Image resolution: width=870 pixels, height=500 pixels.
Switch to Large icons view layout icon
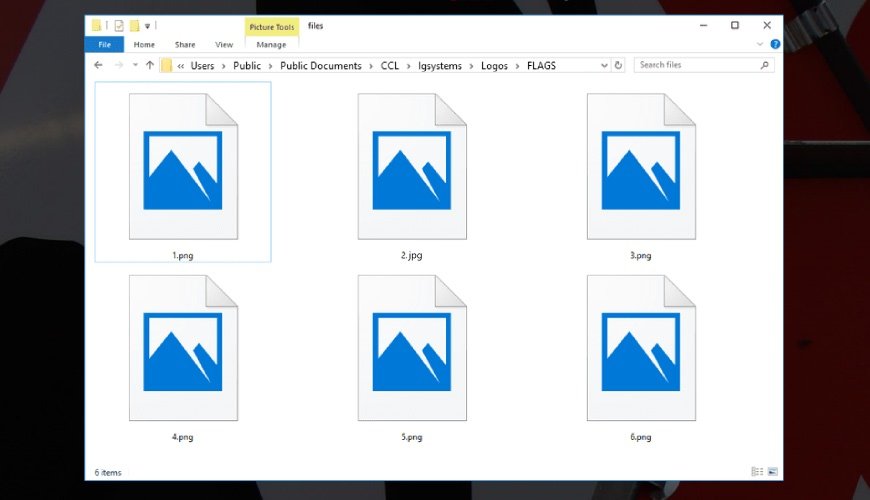click(772, 472)
